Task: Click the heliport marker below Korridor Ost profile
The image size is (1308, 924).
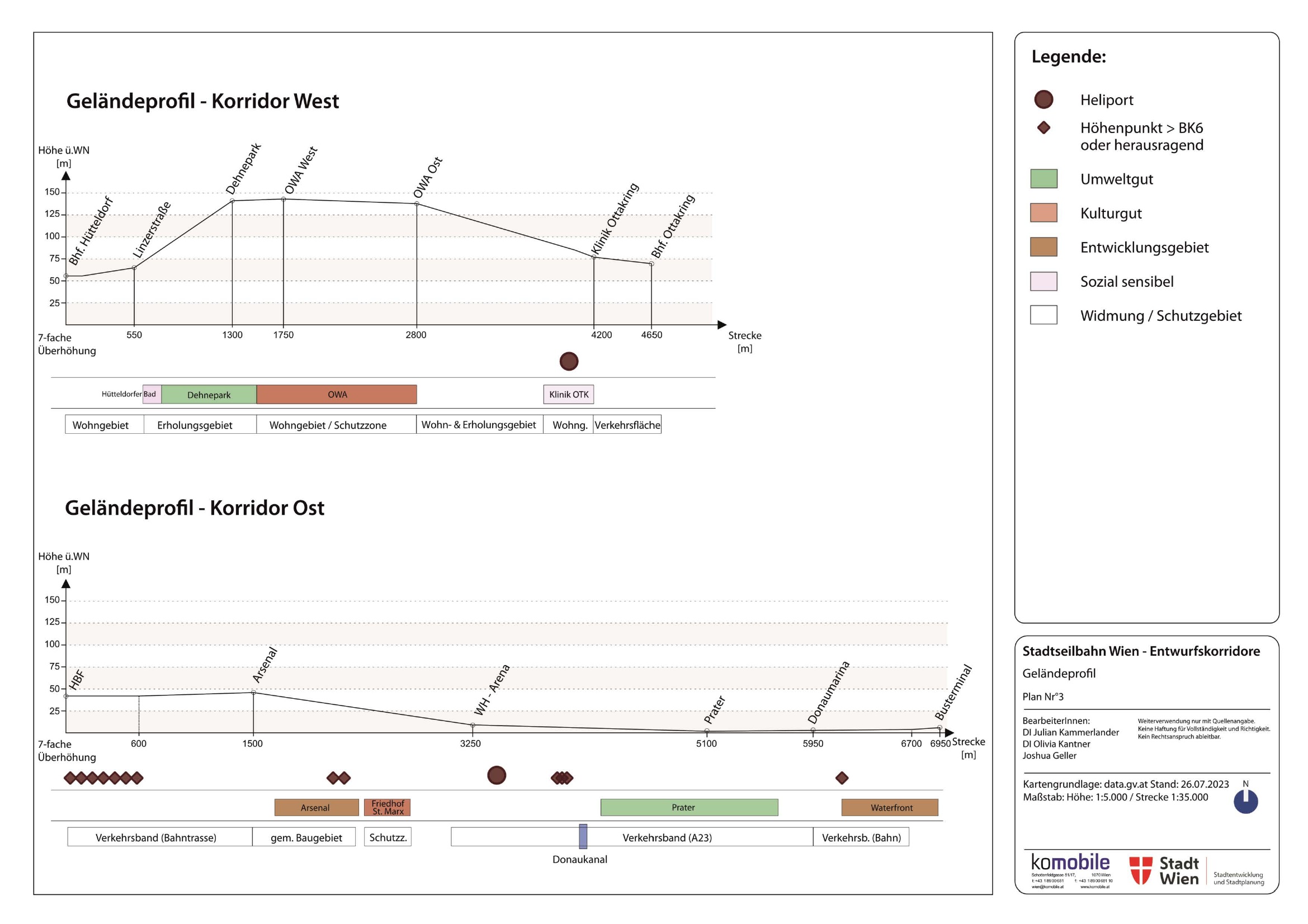Action: point(496,775)
